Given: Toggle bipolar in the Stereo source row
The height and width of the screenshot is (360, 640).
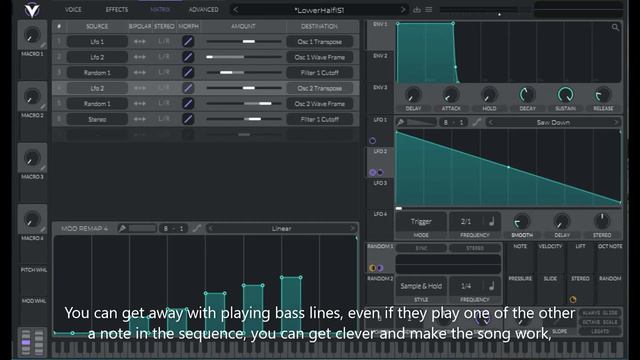Looking at the screenshot, I should pos(140,119).
